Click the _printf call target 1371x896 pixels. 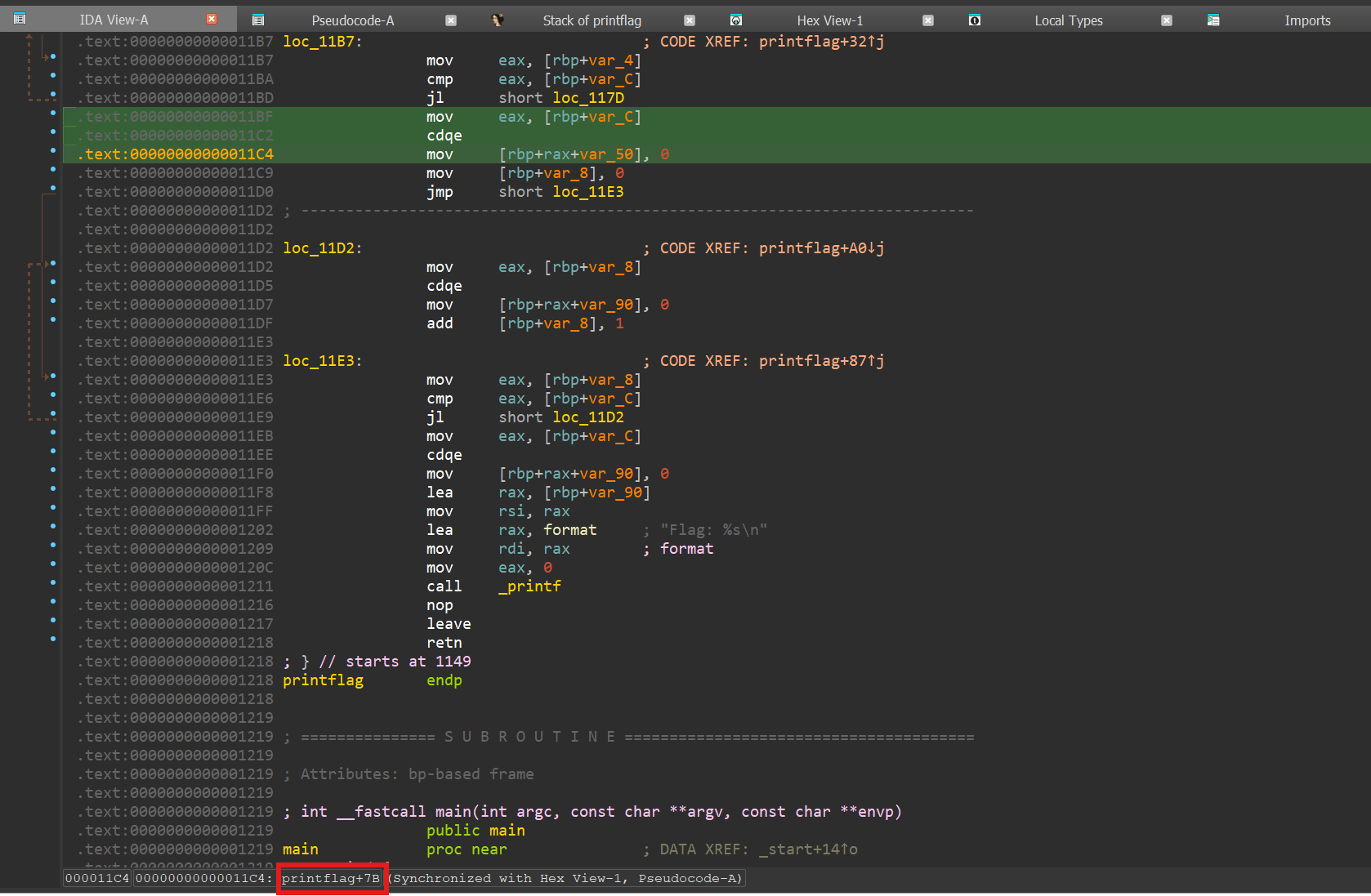pos(530,586)
